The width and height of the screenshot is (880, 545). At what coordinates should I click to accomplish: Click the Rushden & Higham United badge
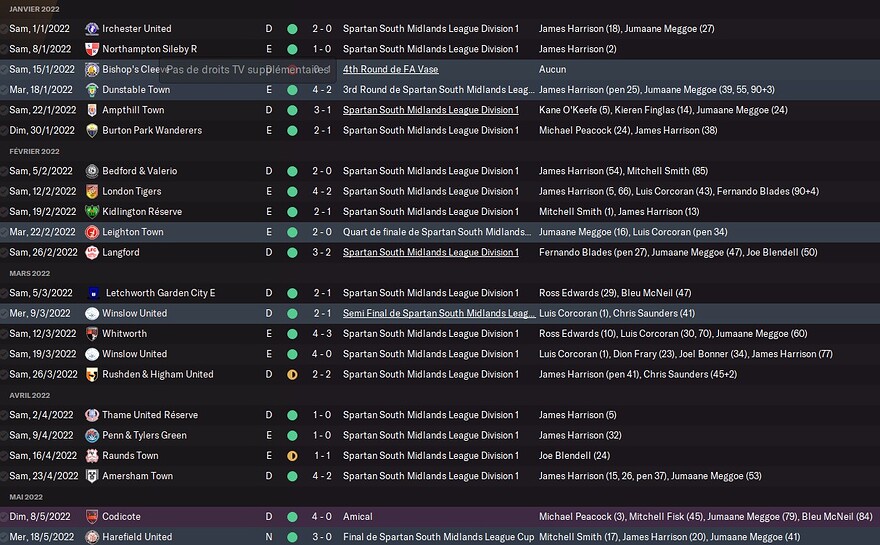click(x=92, y=374)
